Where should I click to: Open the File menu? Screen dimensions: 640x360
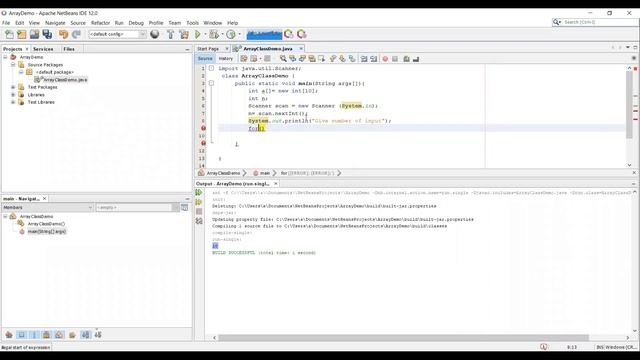pos(6,23)
